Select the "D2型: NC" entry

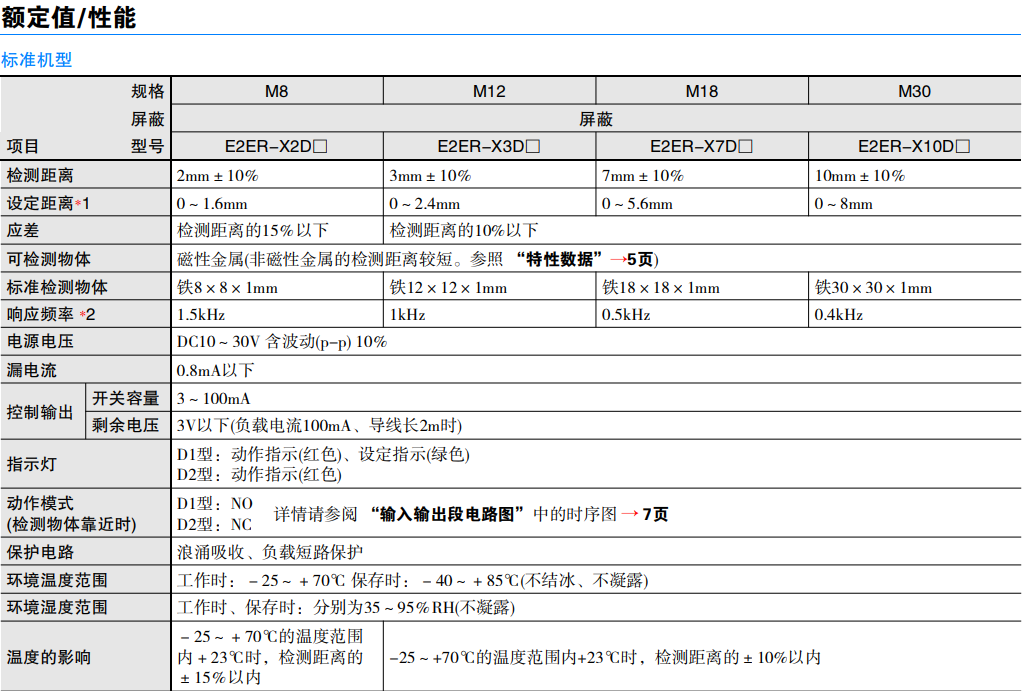click(214, 525)
